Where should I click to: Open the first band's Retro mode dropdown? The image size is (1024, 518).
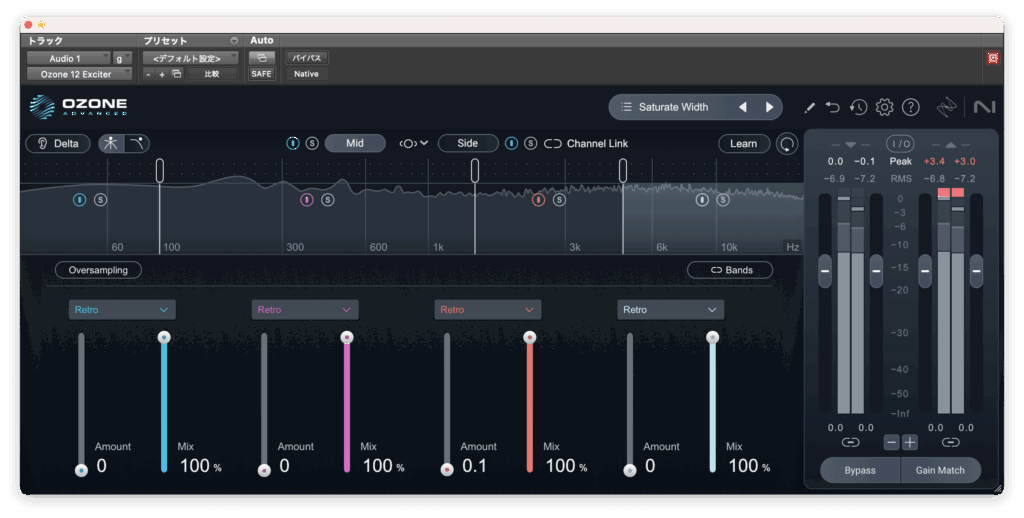(x=122, y=310)
